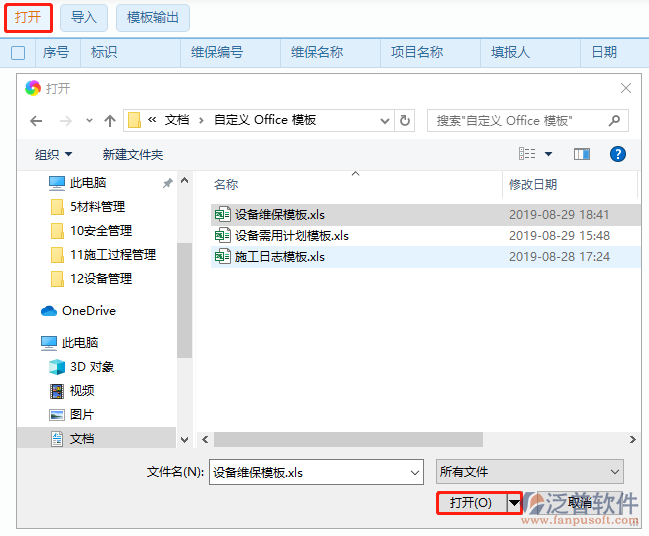Open the 所有文件 file type dropdown
This screenshot has width=649, height=536.
[x=529, y=472]
